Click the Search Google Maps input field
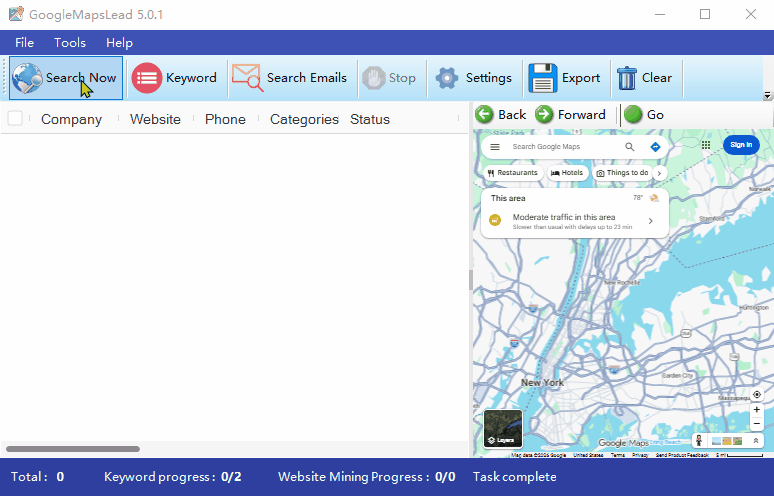The height and width of the screenshot is (496, 774). pyautogui.click(x=563, y=147)
